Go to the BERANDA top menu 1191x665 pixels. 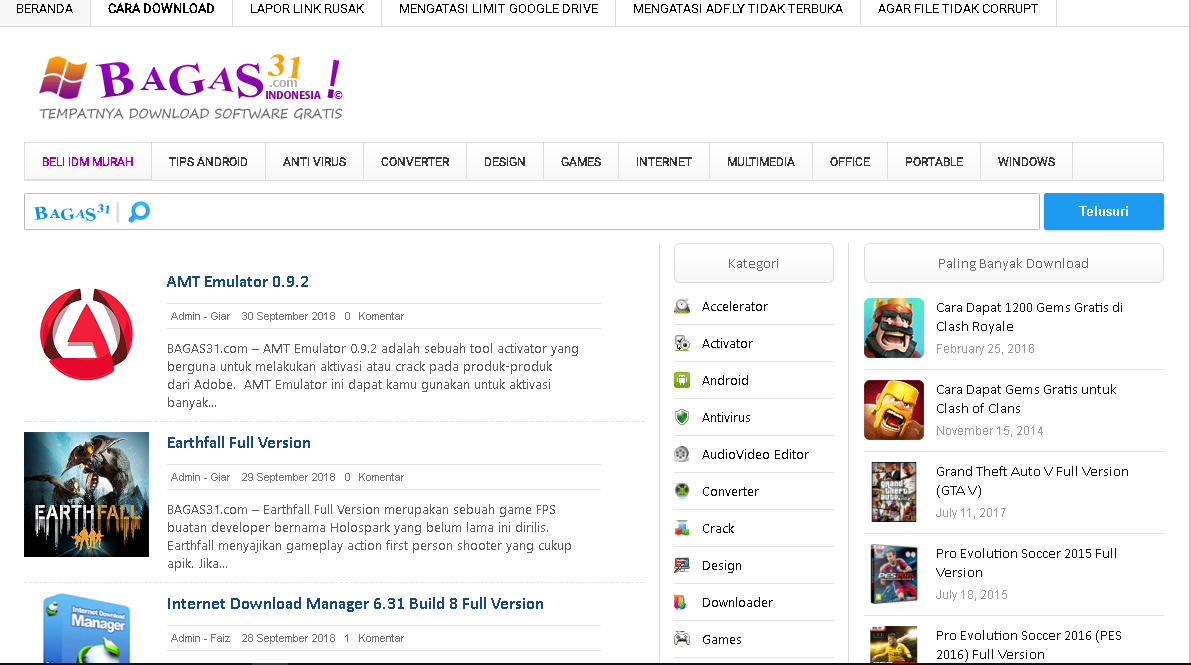click(x=45, y=9)
